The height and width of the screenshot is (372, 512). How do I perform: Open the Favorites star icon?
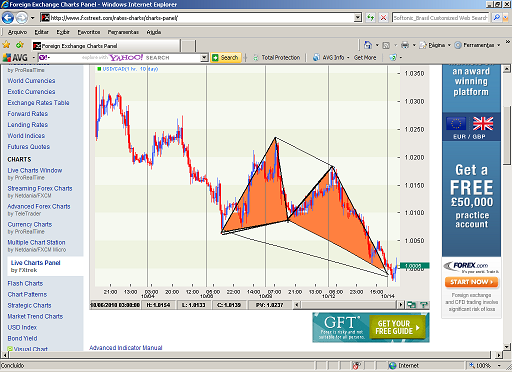(x=6, y=45)
